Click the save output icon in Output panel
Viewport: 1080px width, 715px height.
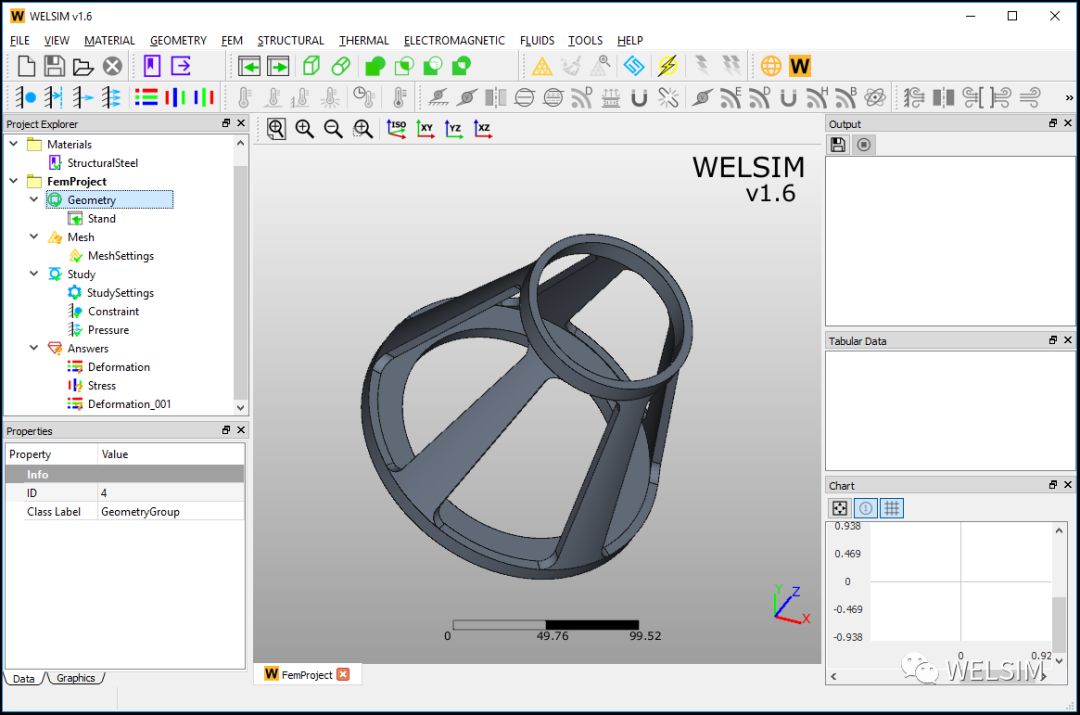838,145
